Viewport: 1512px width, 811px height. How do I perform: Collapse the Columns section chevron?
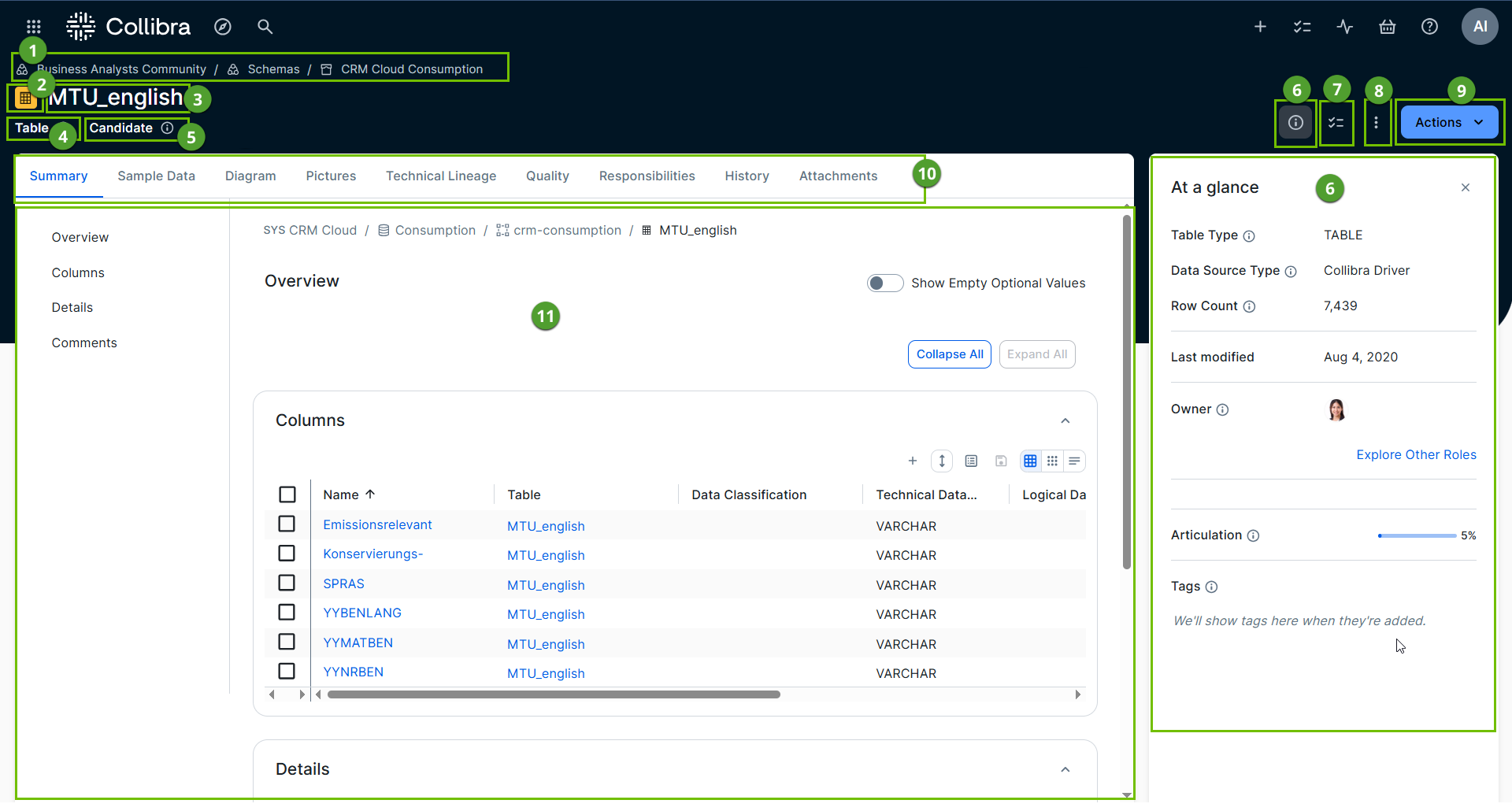pos(1065,420)
